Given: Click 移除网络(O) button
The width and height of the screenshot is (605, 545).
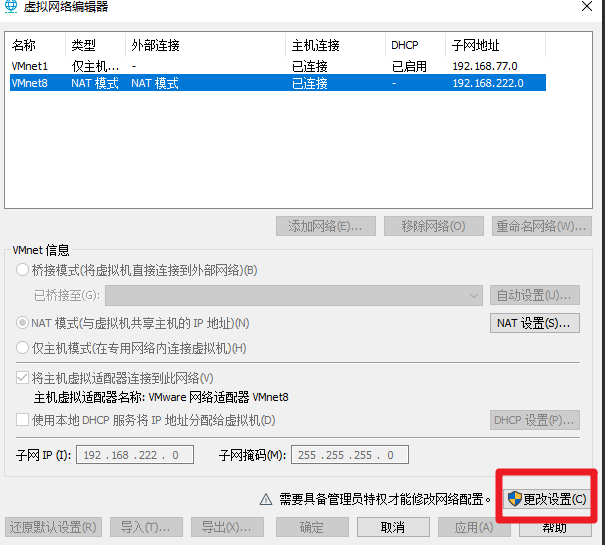Looking at the screenshot, I should click(434, 226).
